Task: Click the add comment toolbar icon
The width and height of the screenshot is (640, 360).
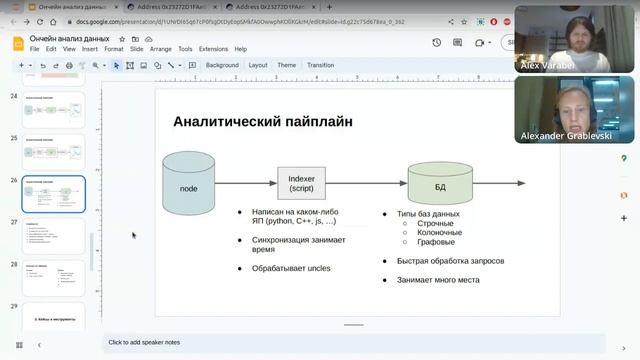Action: click(x=192, y=66)
